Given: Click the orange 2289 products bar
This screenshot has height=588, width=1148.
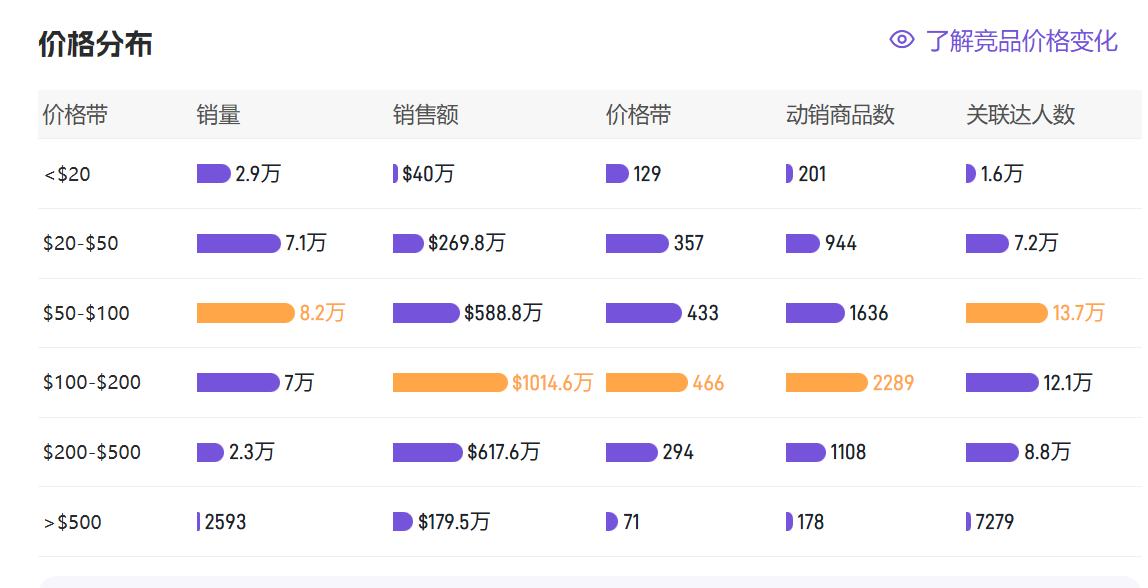Looking at the screenshot, I should pos(827,382).
